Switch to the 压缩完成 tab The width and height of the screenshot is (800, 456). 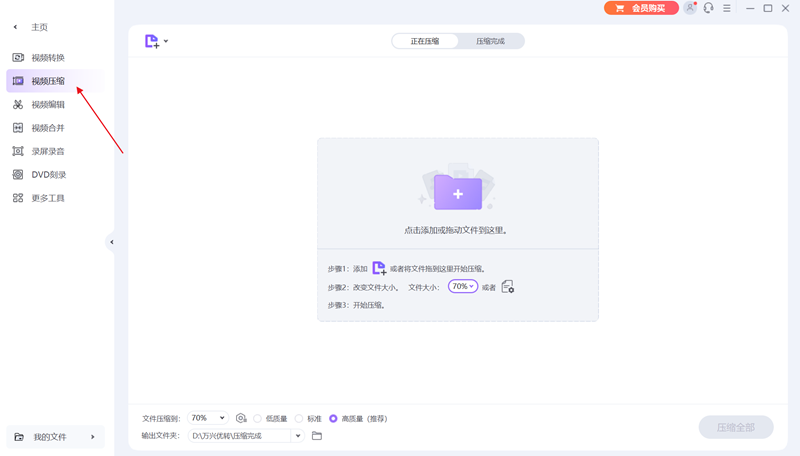[490, 41]
